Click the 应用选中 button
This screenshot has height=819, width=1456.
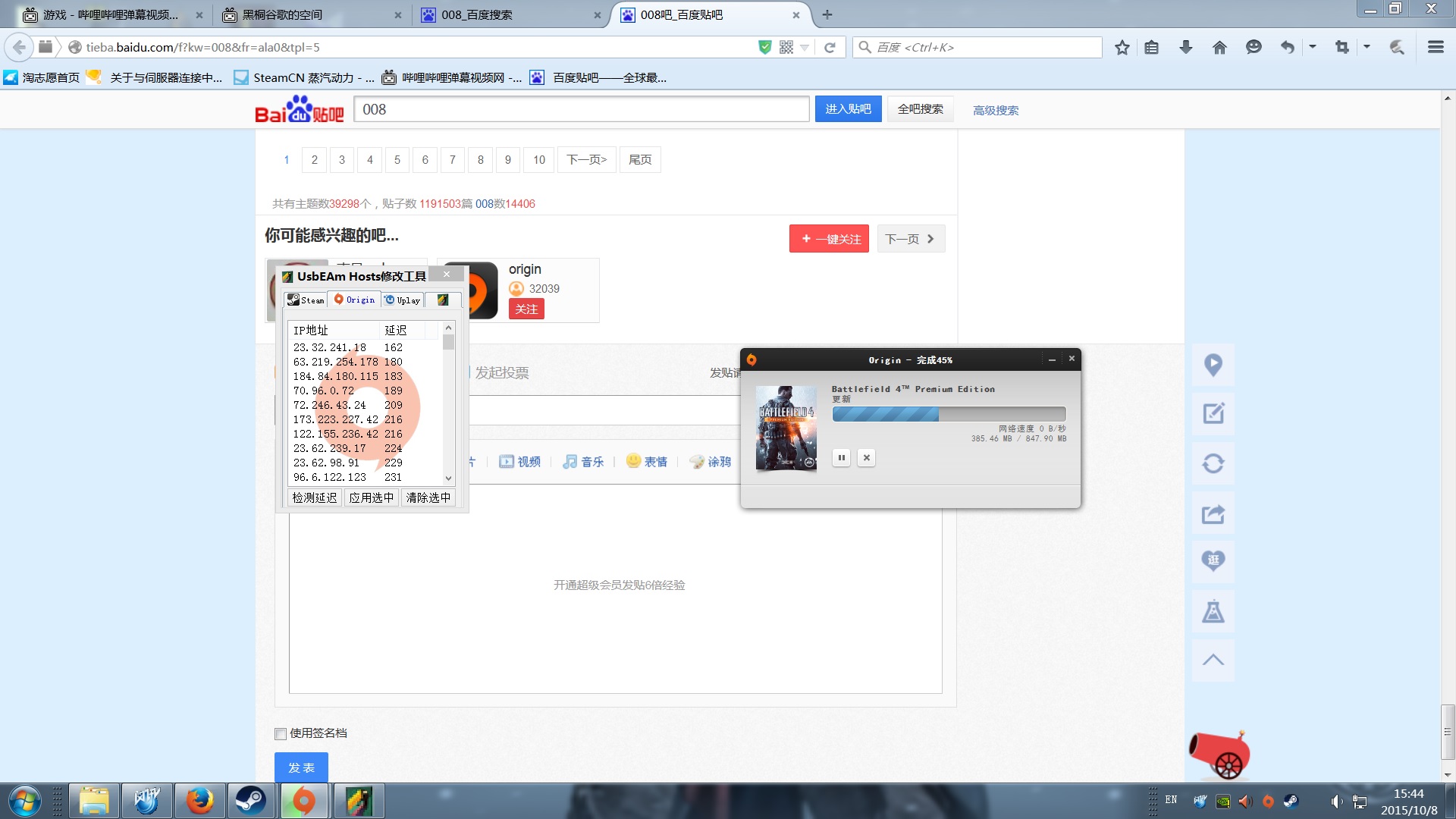(372, 497)
